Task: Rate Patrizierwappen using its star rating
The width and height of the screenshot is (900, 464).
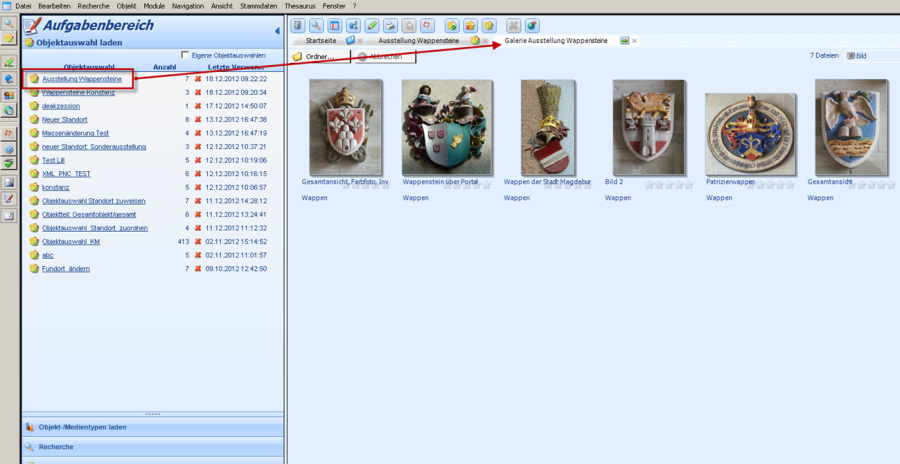Action: [x=770, y=185]
